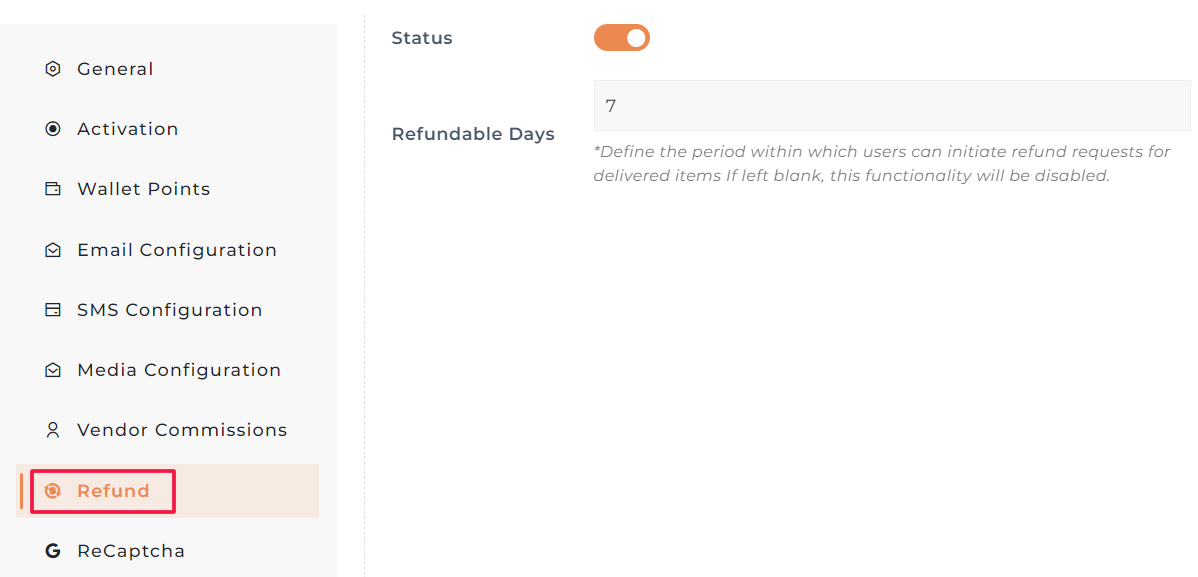The height and width of the screenshot is (577, 1198).
Task: Select the SMS Configuration text label
Action: (x=169, y=310)
